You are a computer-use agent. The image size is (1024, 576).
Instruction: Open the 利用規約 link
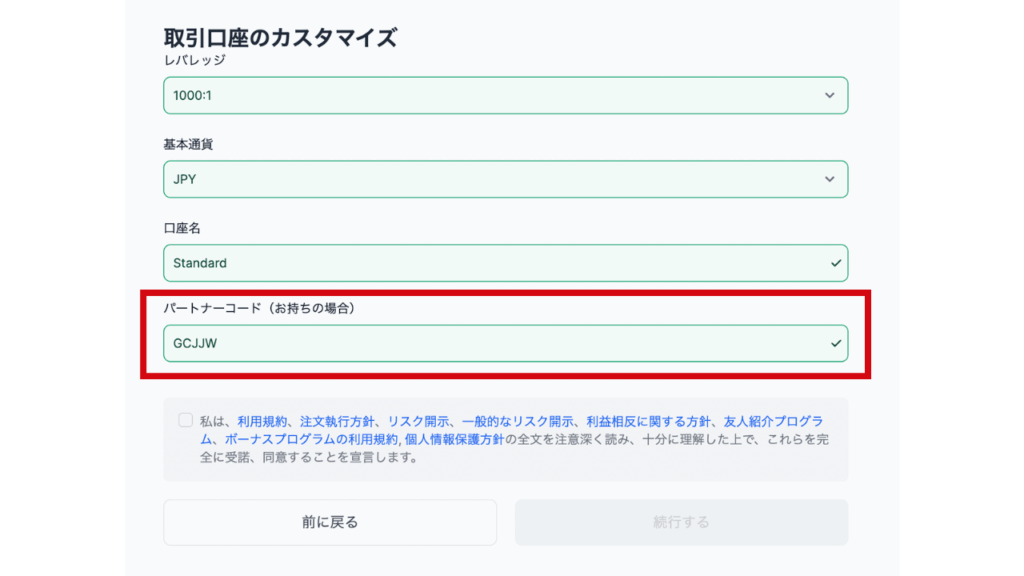click(262, 421)
